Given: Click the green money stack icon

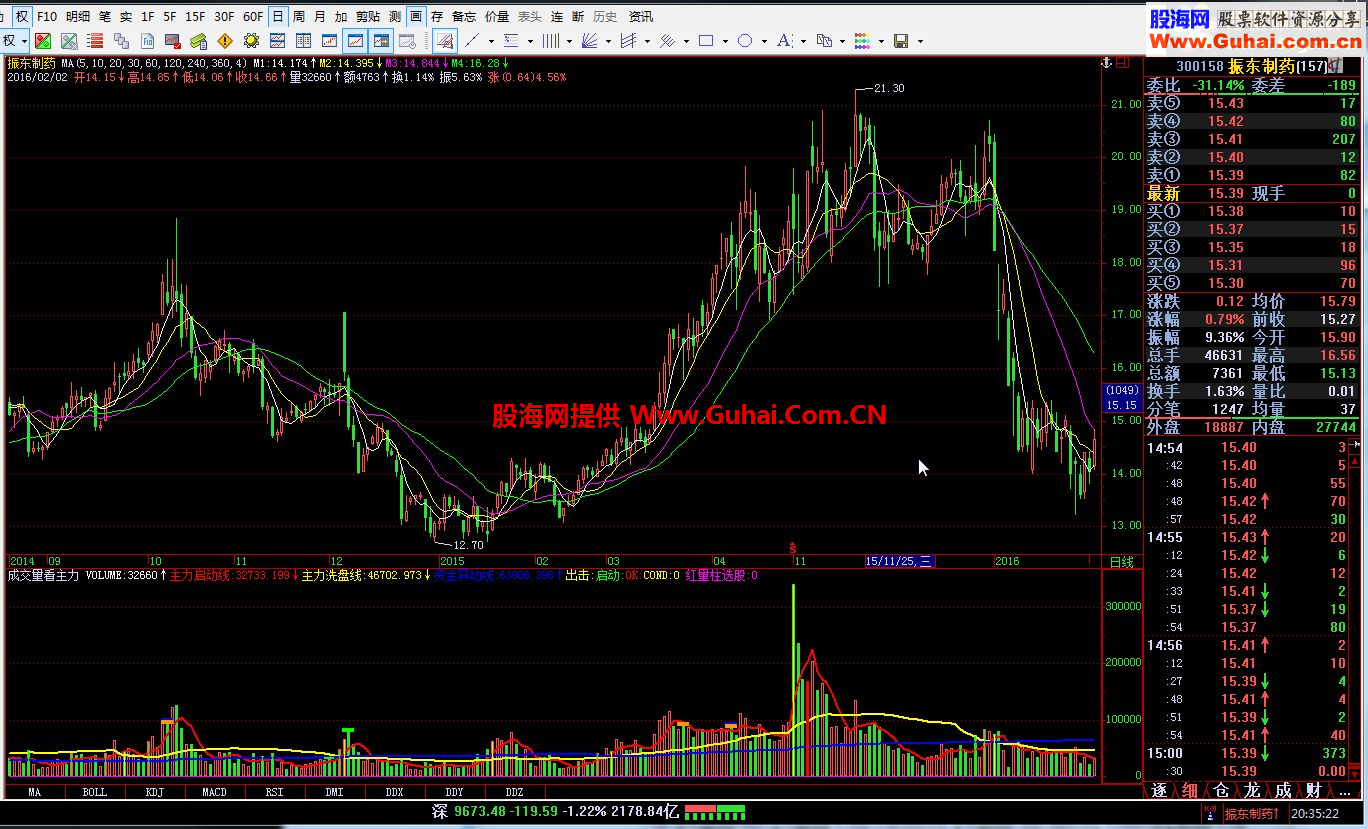Looking at the screenshot, I should pos(199,41).
